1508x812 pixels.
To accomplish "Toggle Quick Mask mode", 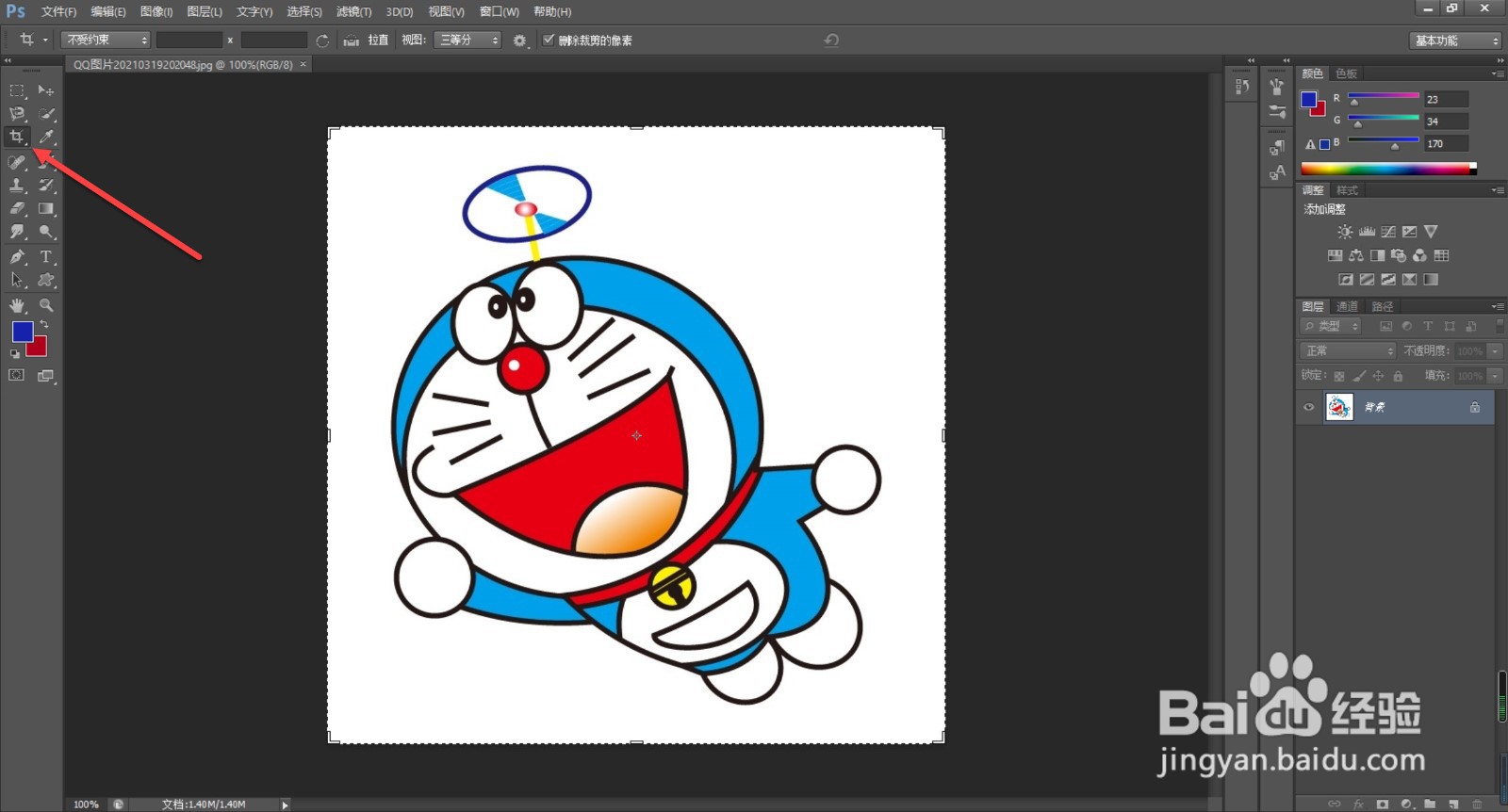I will (17, 375).
